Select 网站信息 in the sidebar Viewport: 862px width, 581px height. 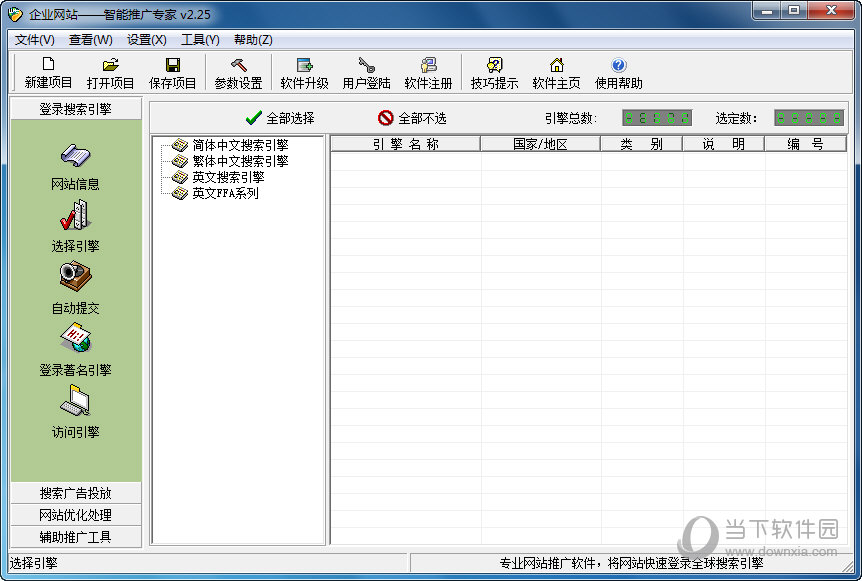[x=75, y=165]
